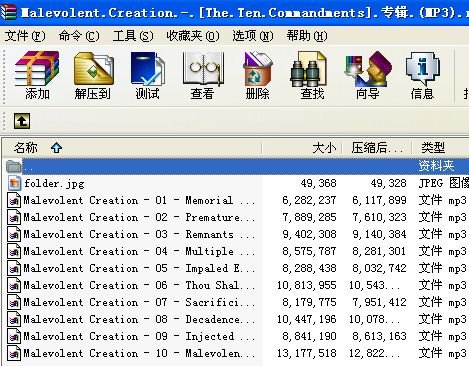Open the 收藏夹(O) menu
Screen dimensions: 469x366
tap(193, 36)
